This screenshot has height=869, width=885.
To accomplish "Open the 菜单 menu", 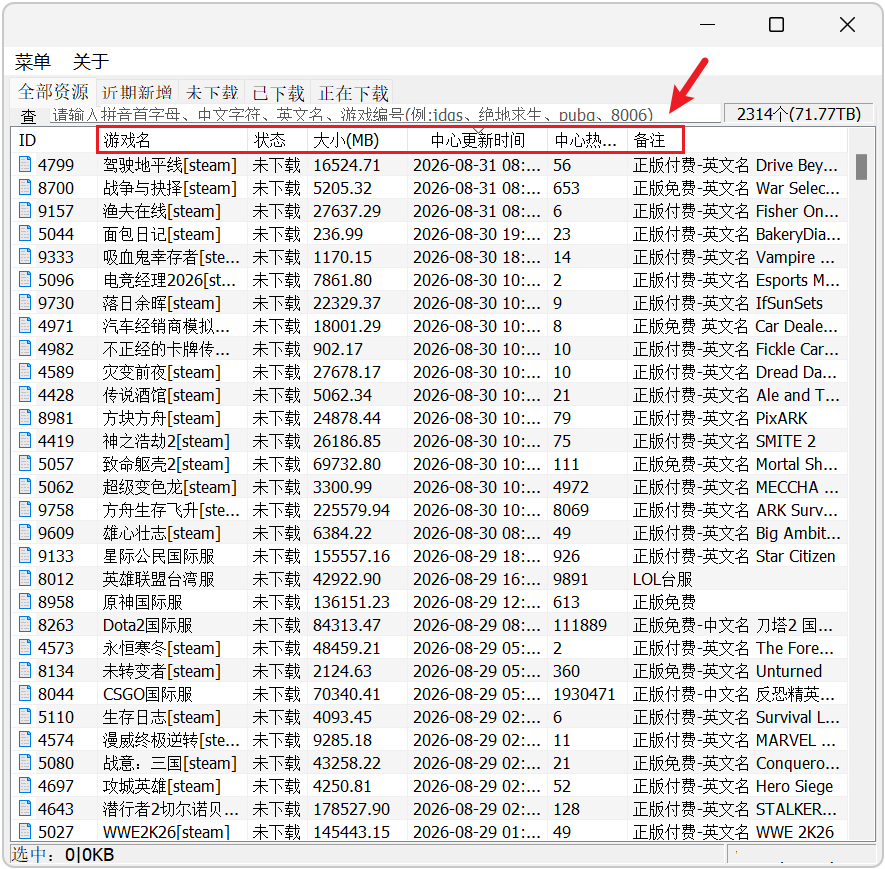I will (x=33, y=61).
